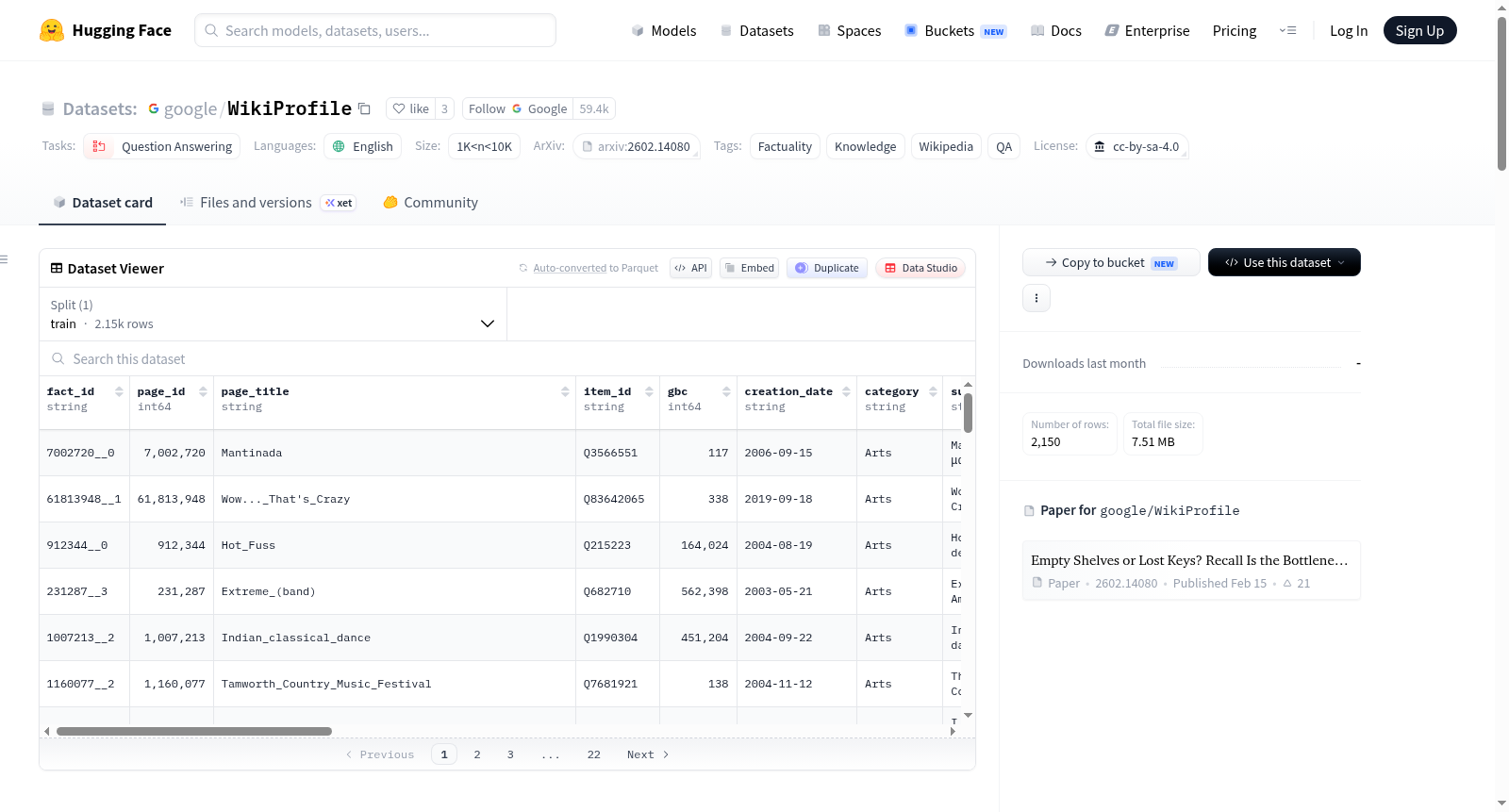
Task: Click the page scrollbar thumb
Action: coord(1501,94)
